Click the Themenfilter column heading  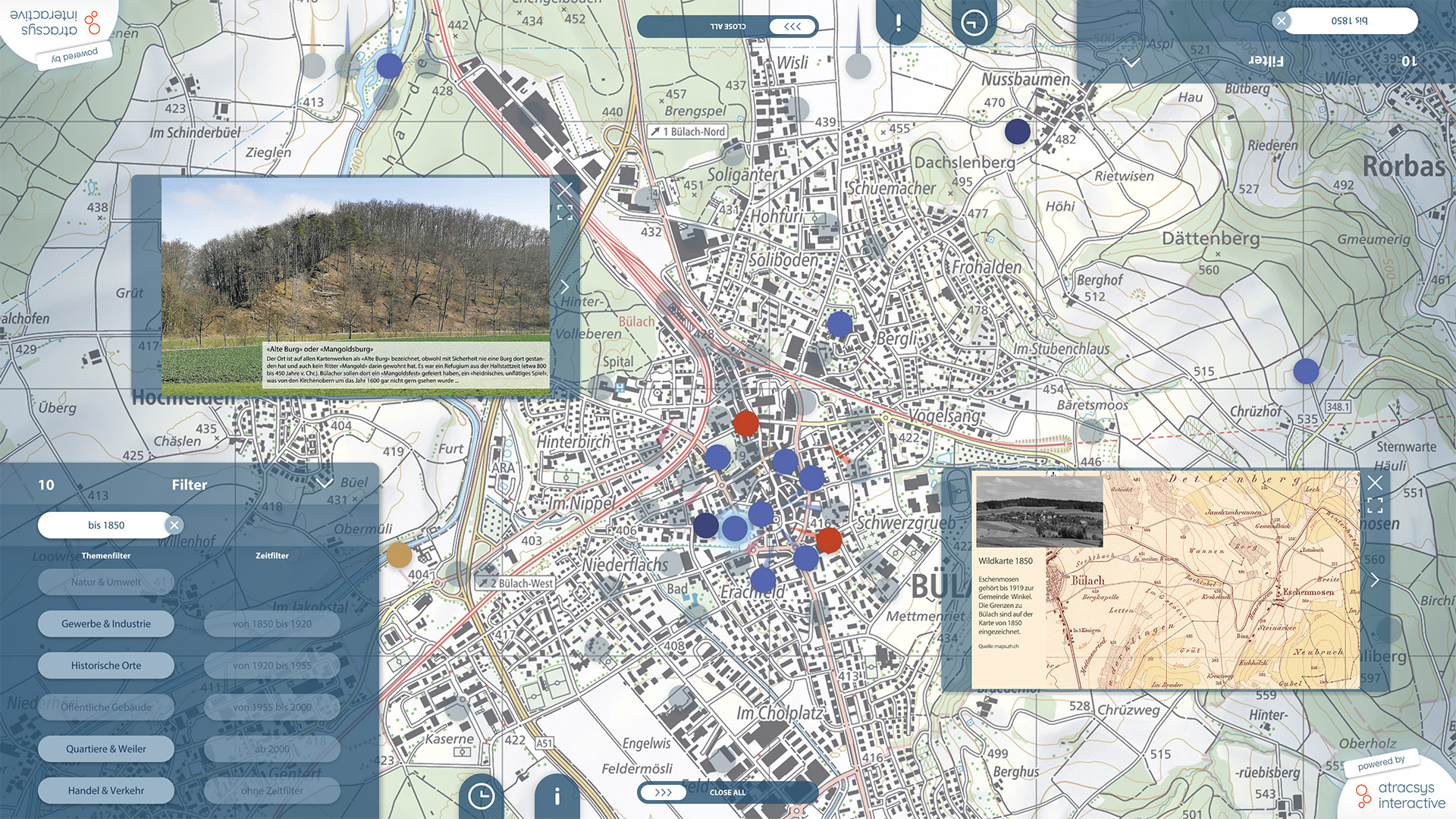(x=106, y=556)
